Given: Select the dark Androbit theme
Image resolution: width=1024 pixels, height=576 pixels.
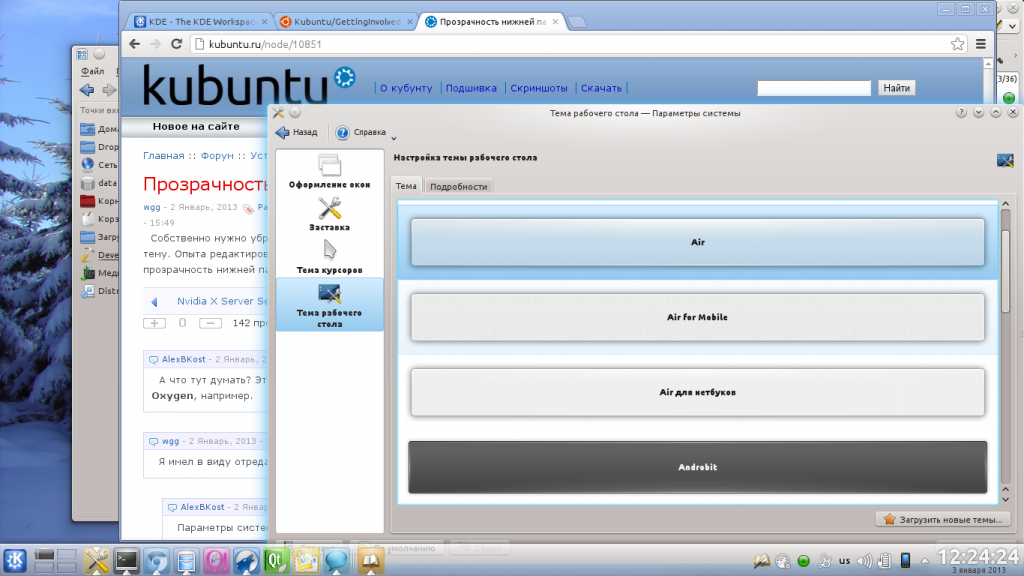Looking at the screenshot, I should click(x=697, y=467).
